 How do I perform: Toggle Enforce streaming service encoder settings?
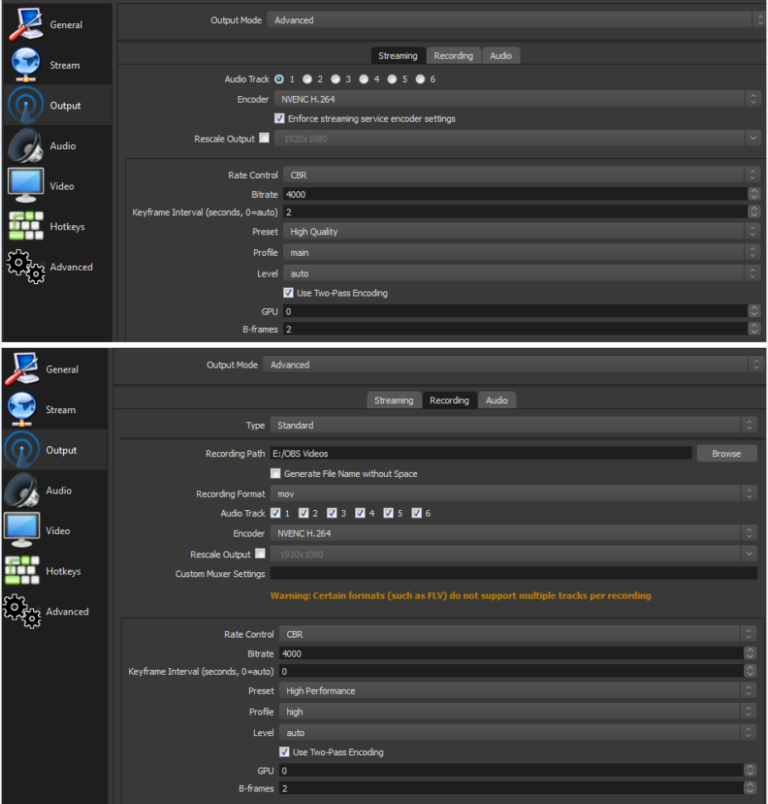pyautogui.click(x=279, y=118)
